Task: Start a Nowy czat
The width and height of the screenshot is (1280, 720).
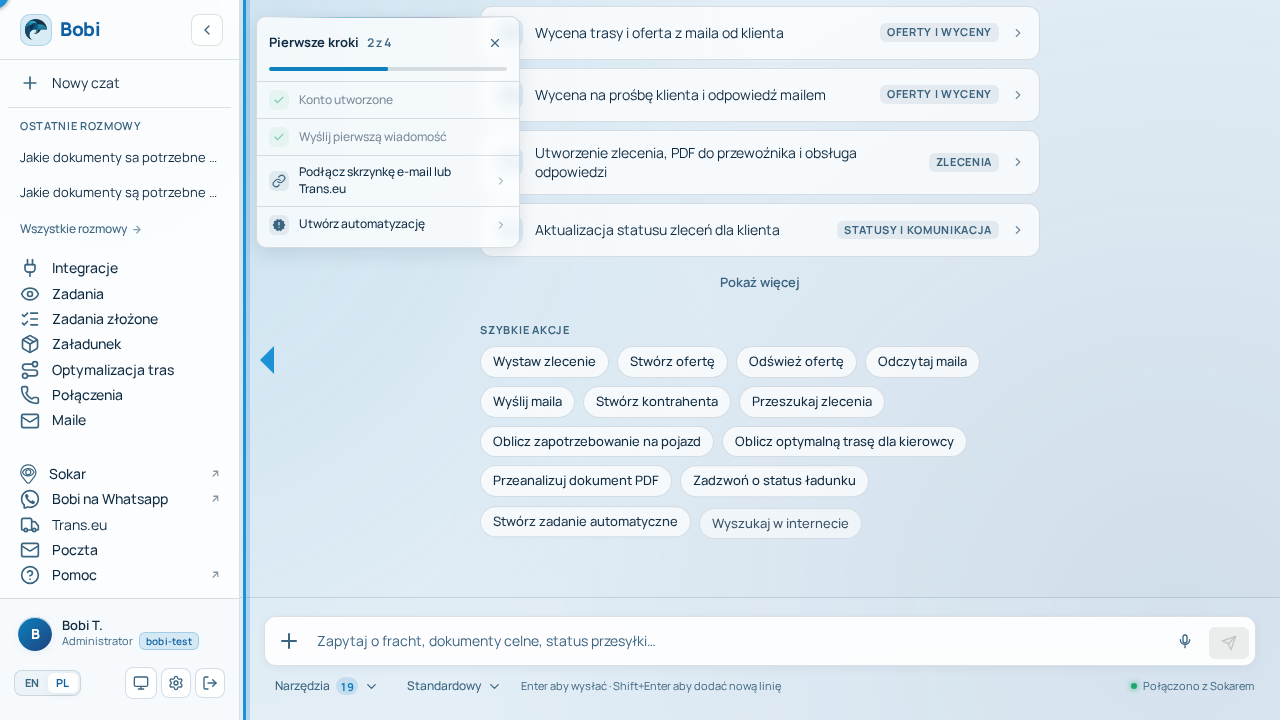Action: click(x=120, y=83)
